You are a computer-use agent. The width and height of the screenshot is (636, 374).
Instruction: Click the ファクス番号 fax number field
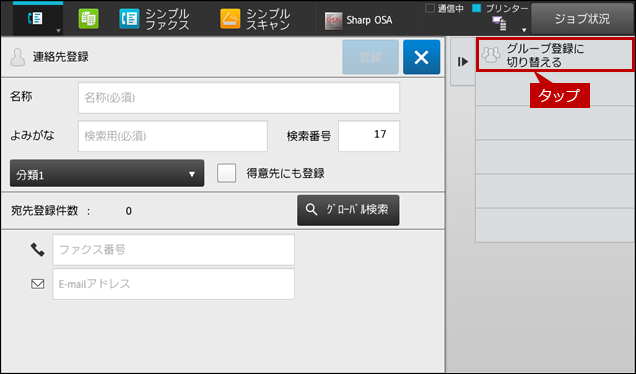(x=174, y=250)
